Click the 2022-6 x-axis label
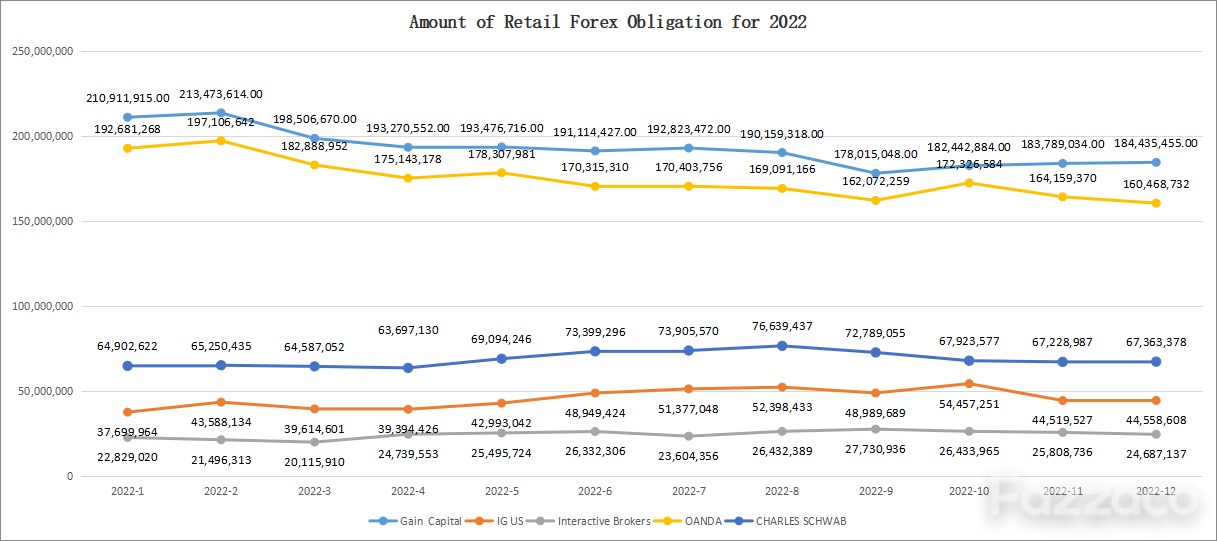 [x=595, y=491]
